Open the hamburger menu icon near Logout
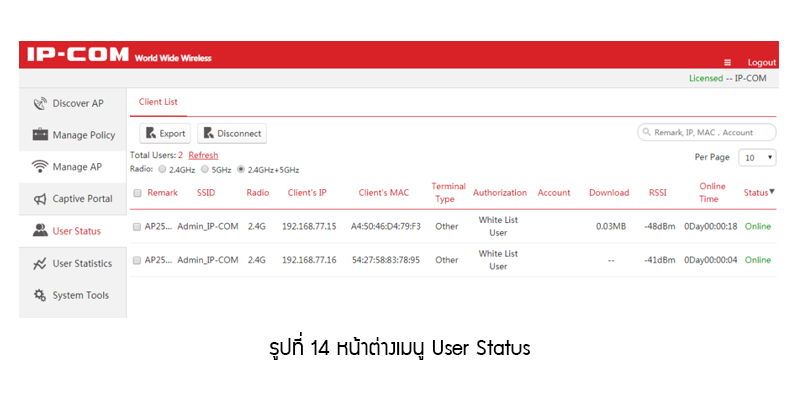800x400 pixels. tap(727, 62)
